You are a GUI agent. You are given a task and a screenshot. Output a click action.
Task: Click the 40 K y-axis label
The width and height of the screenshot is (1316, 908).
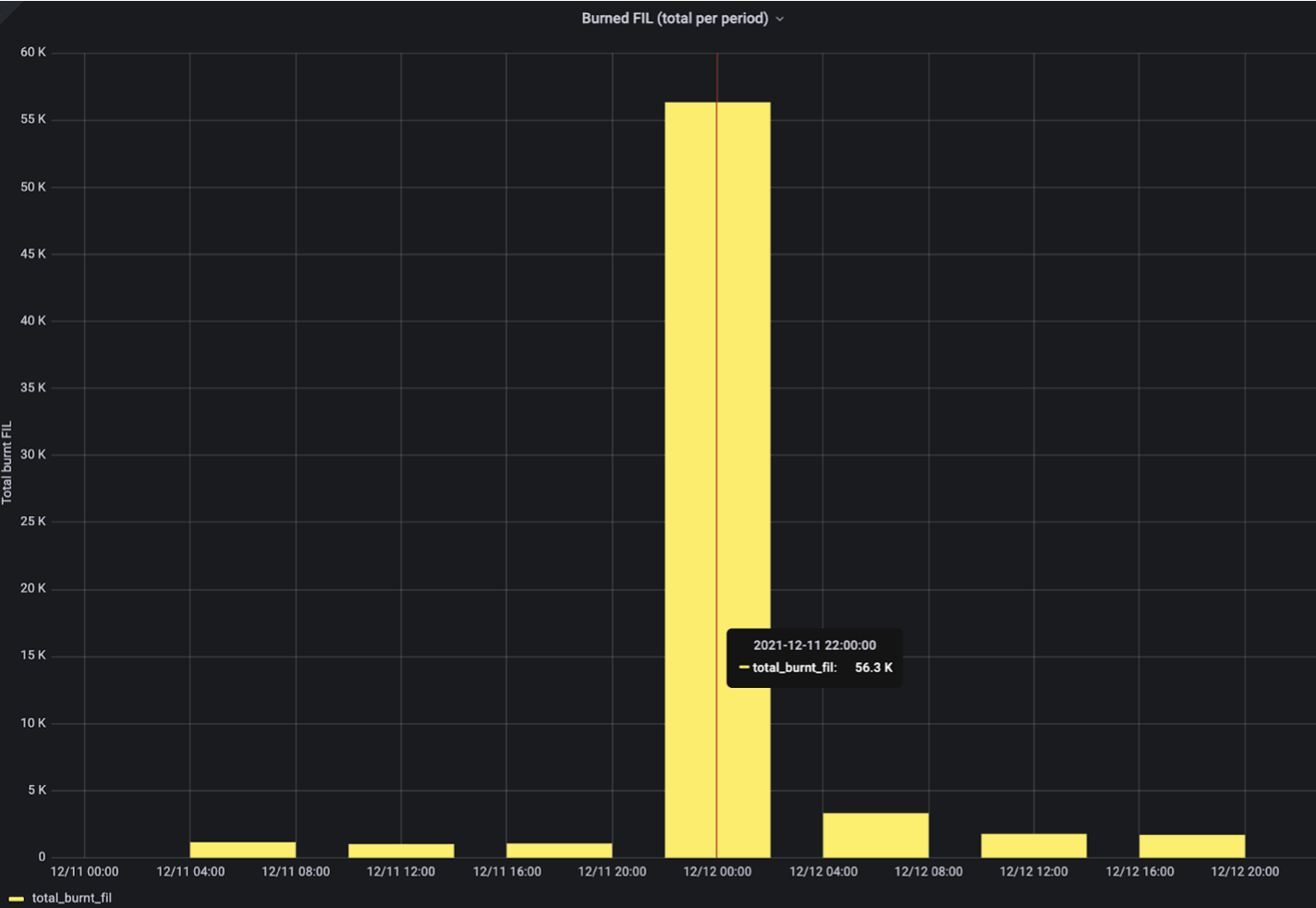tap(33, 321)
